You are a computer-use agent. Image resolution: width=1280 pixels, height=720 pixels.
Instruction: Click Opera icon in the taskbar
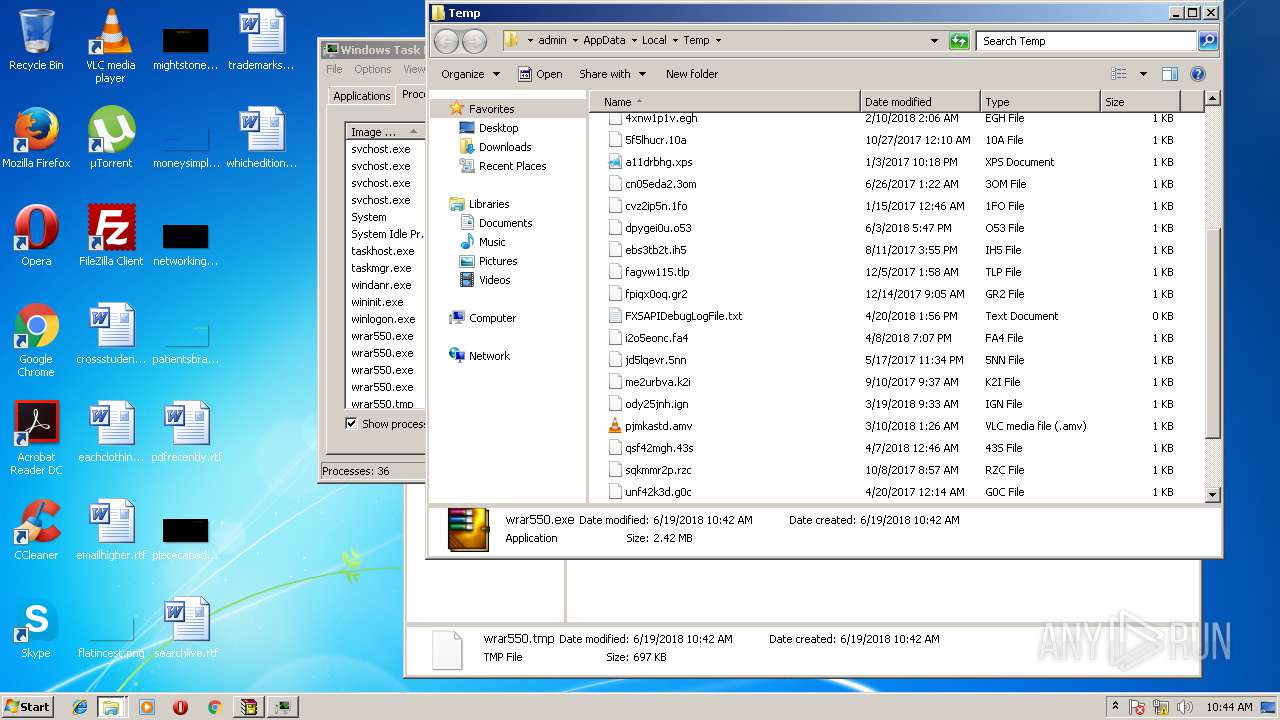[180, 707]
